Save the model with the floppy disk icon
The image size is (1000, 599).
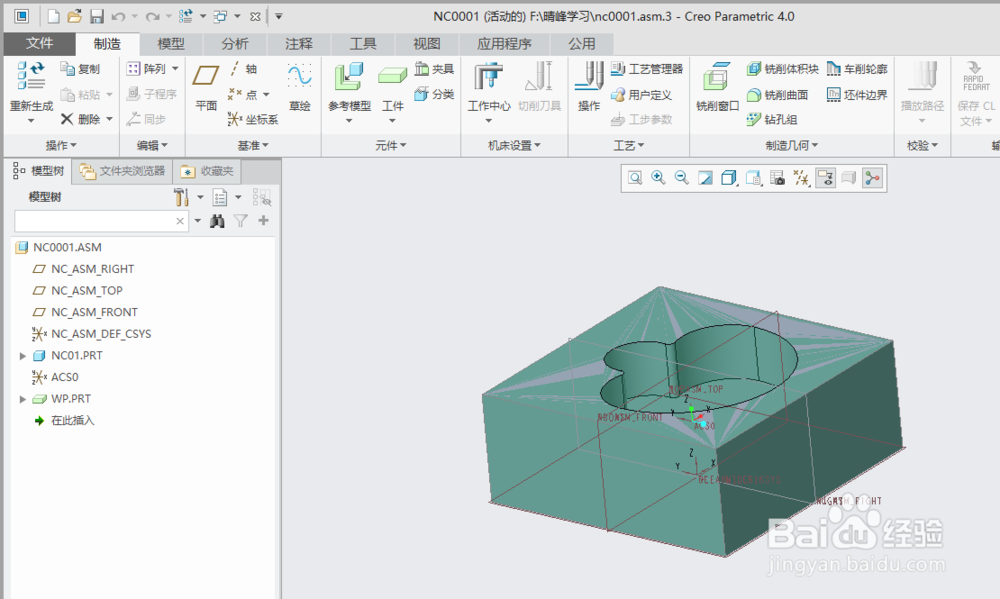click(96, 17)
